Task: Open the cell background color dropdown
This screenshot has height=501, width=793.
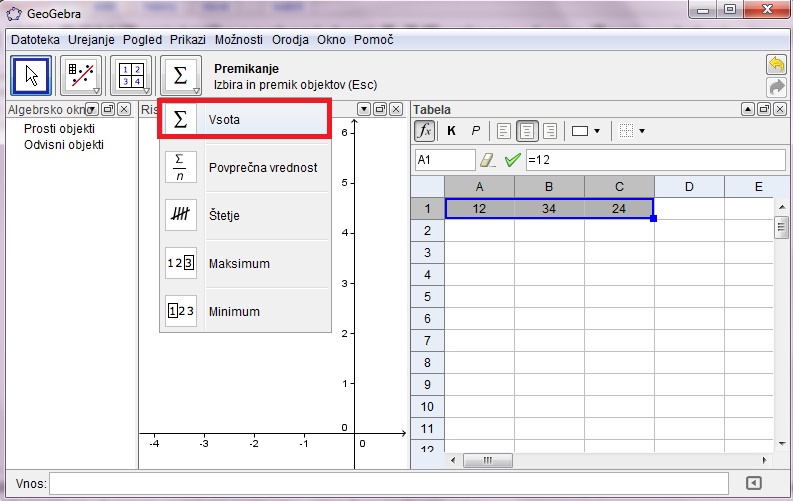Action: [586, 131]
